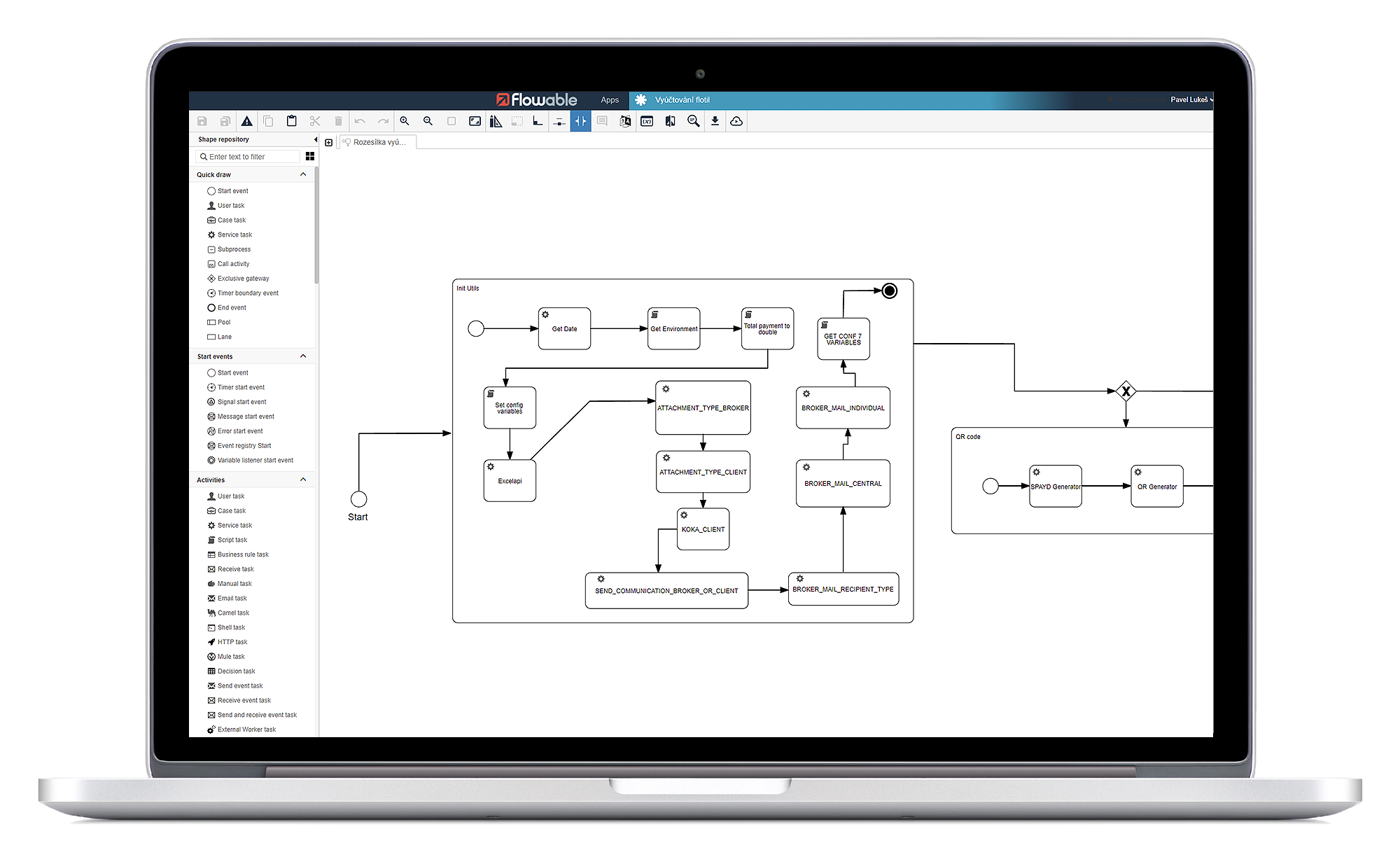Click the End event circle in Init Utils
This screenshot has width=1400, height=859.
(889, 291)
